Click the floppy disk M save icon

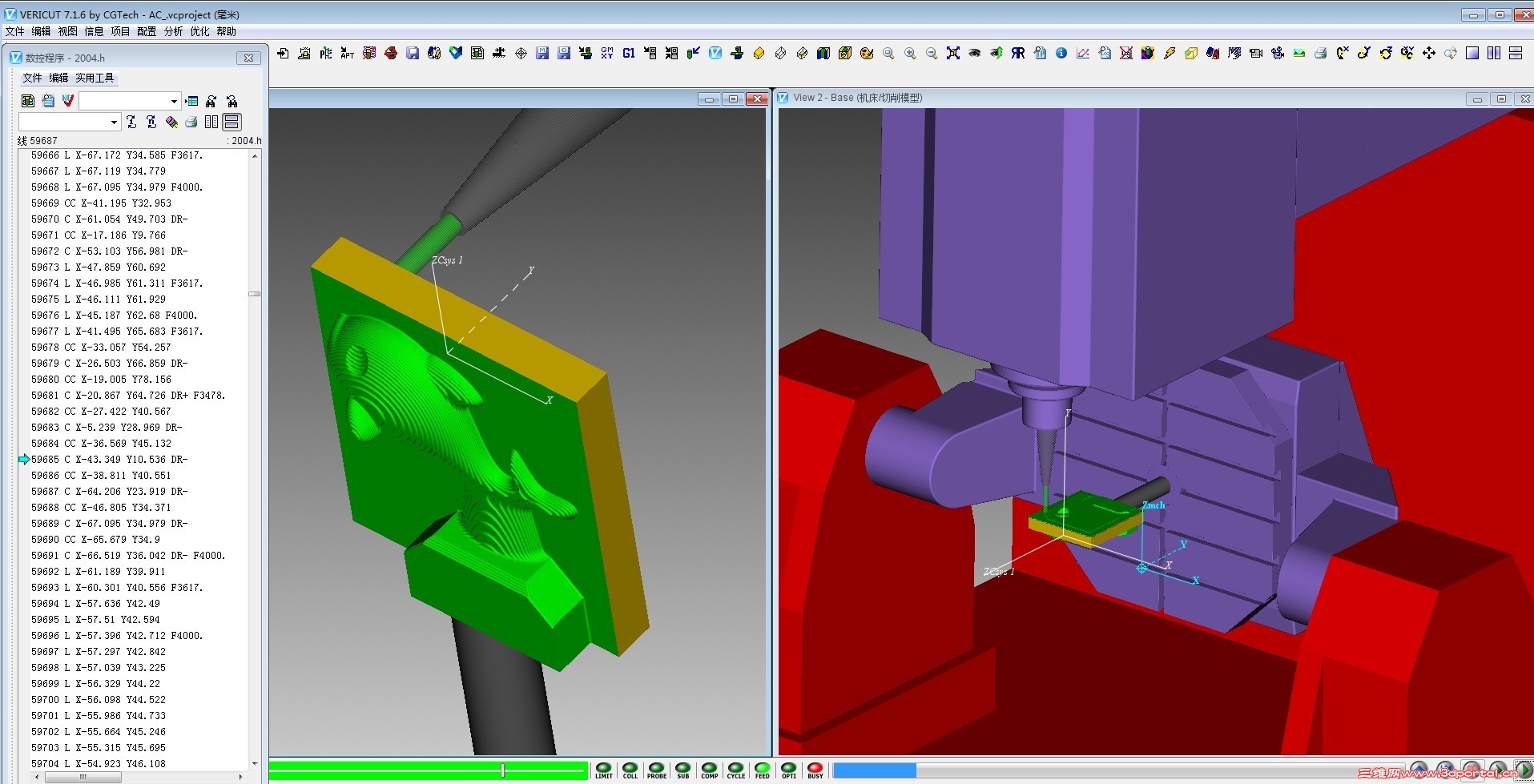pyautogui.click(x=542, y=53)
